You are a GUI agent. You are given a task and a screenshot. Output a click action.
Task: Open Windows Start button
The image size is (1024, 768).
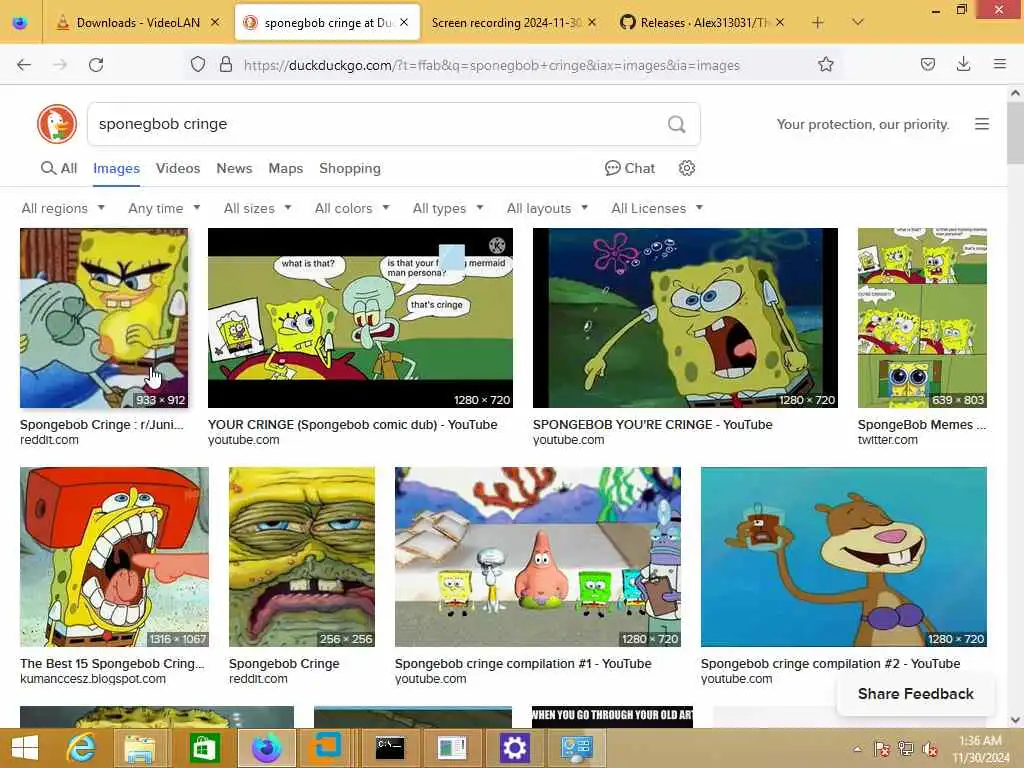pos(25,748)
